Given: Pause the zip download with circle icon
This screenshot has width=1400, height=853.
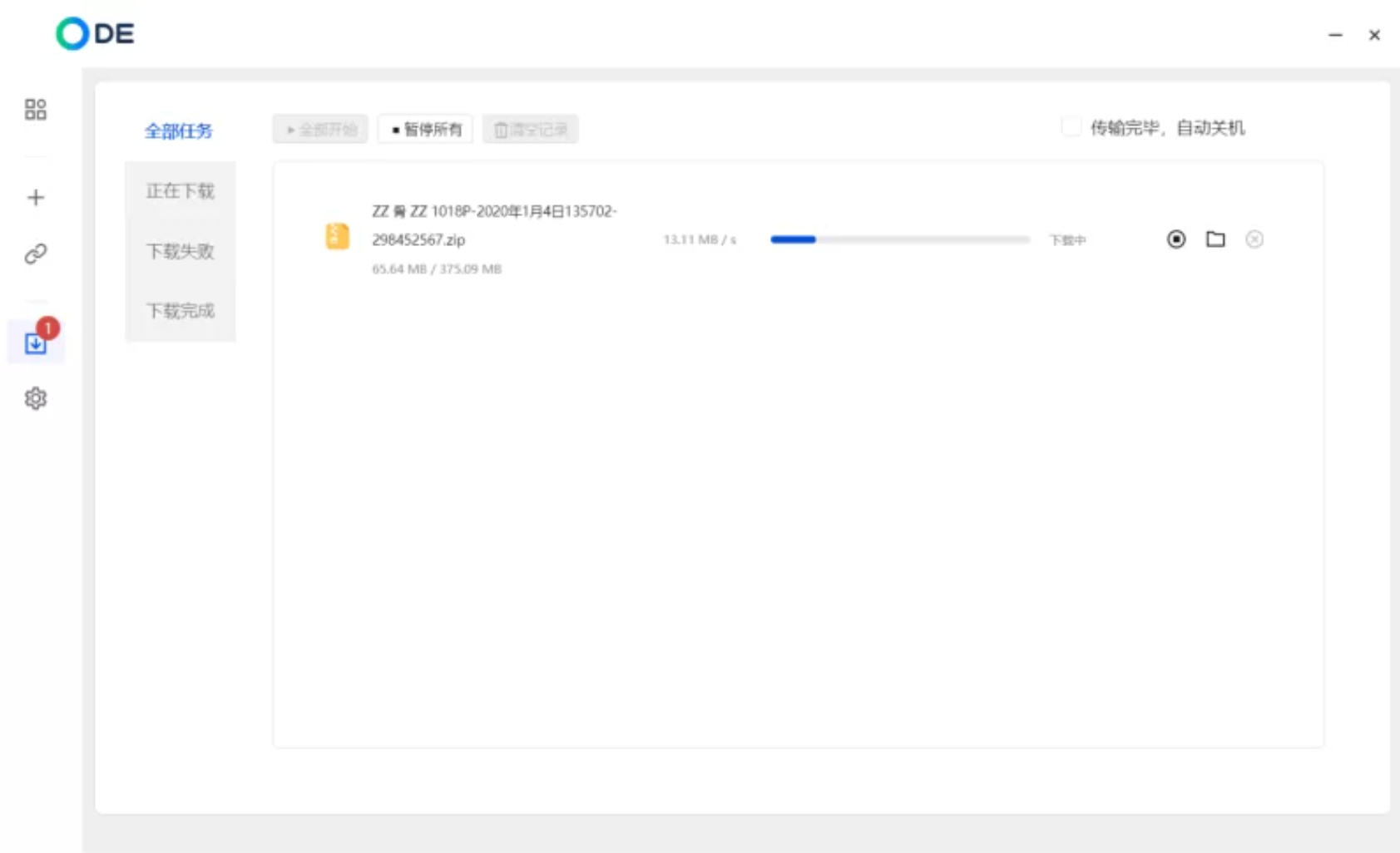Looking at the screenshot, I should pyautogui.click(x=1175, y=239).
